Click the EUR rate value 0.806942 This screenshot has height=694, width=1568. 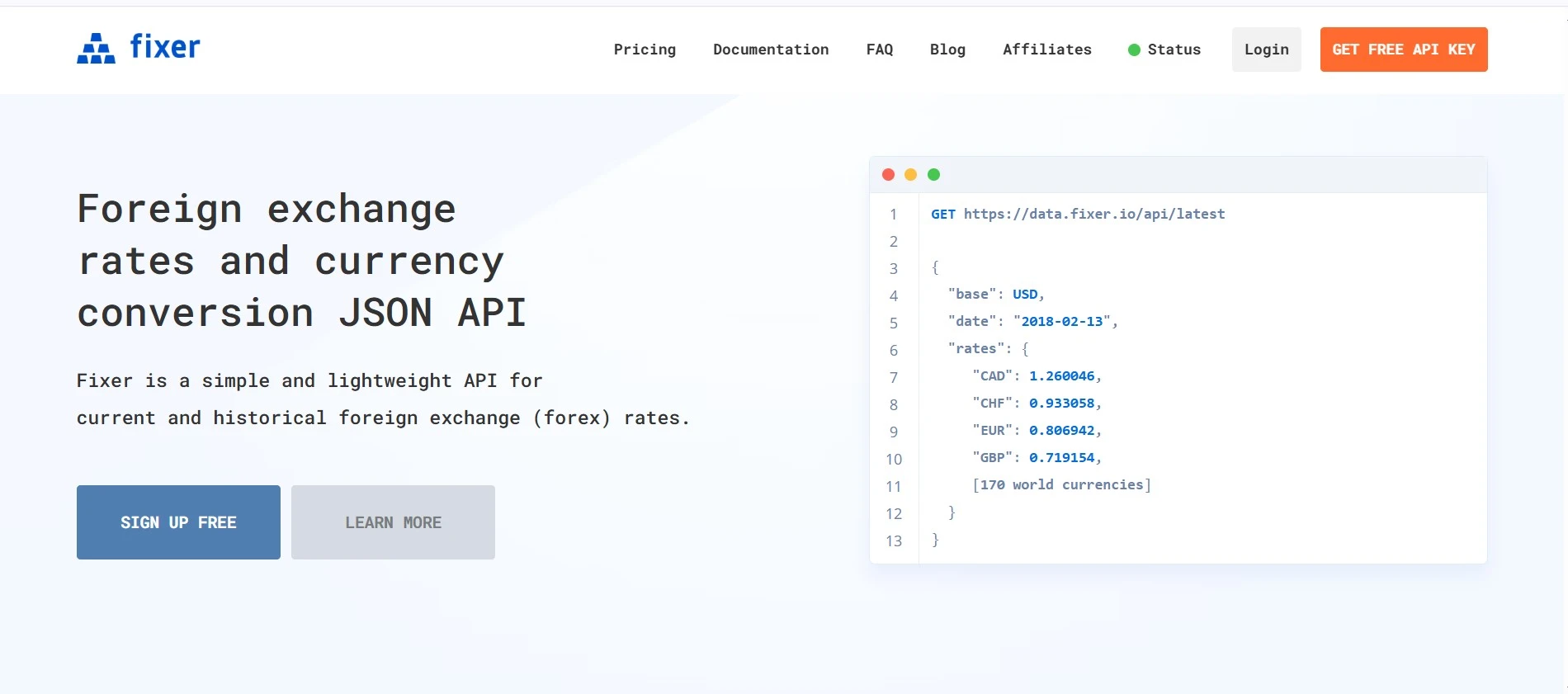1061,431
